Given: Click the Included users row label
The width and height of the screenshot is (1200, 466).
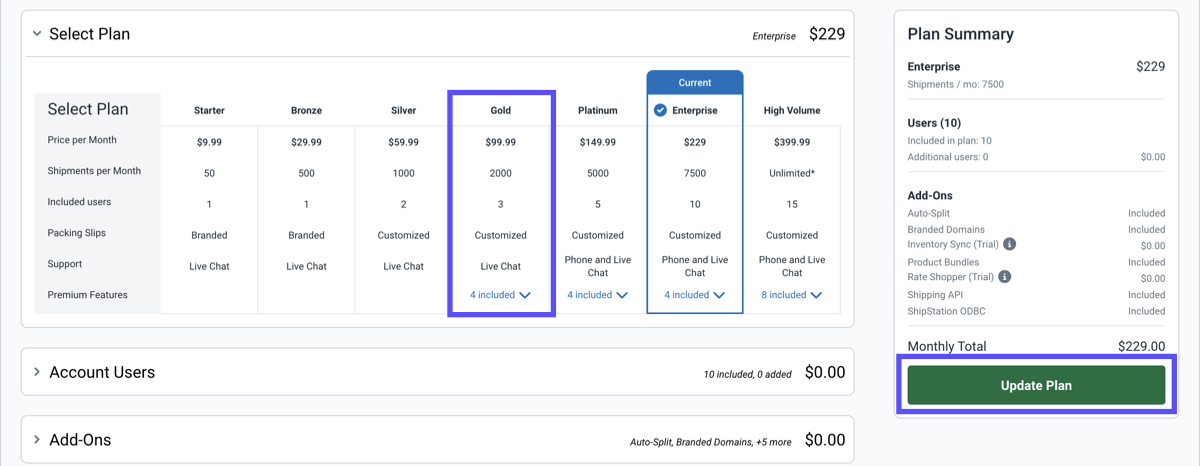Looking at the screenshot, I should pyautogui.click(x=79, y=202).
